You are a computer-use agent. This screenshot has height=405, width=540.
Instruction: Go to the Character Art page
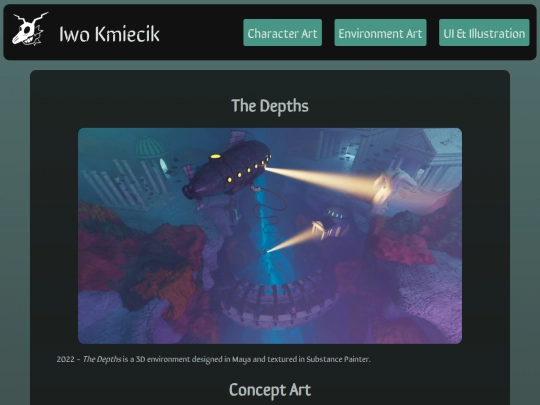pos(282,33)
